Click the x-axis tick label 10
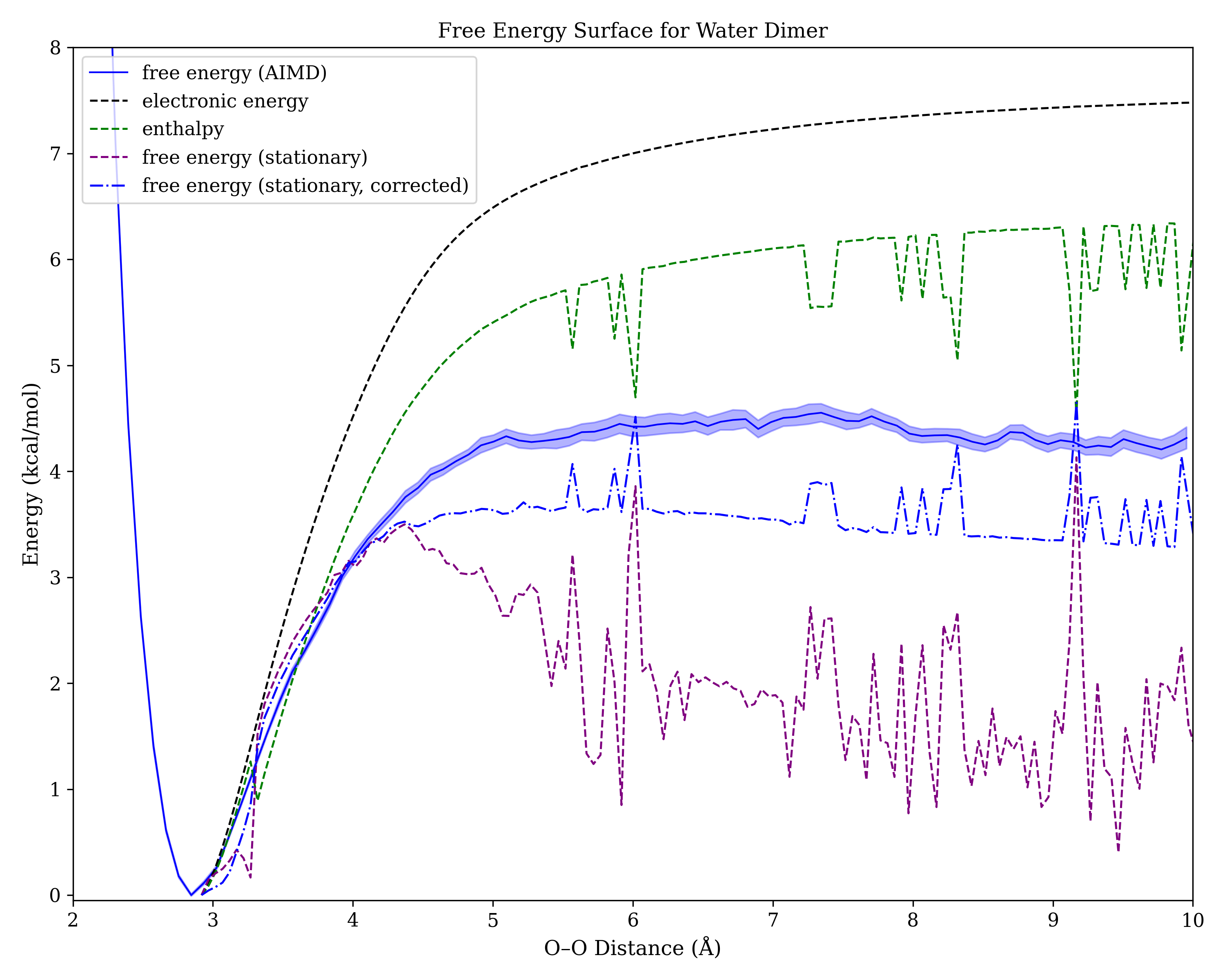This screenshot has width=1225, height=980. pos(1193,920)
